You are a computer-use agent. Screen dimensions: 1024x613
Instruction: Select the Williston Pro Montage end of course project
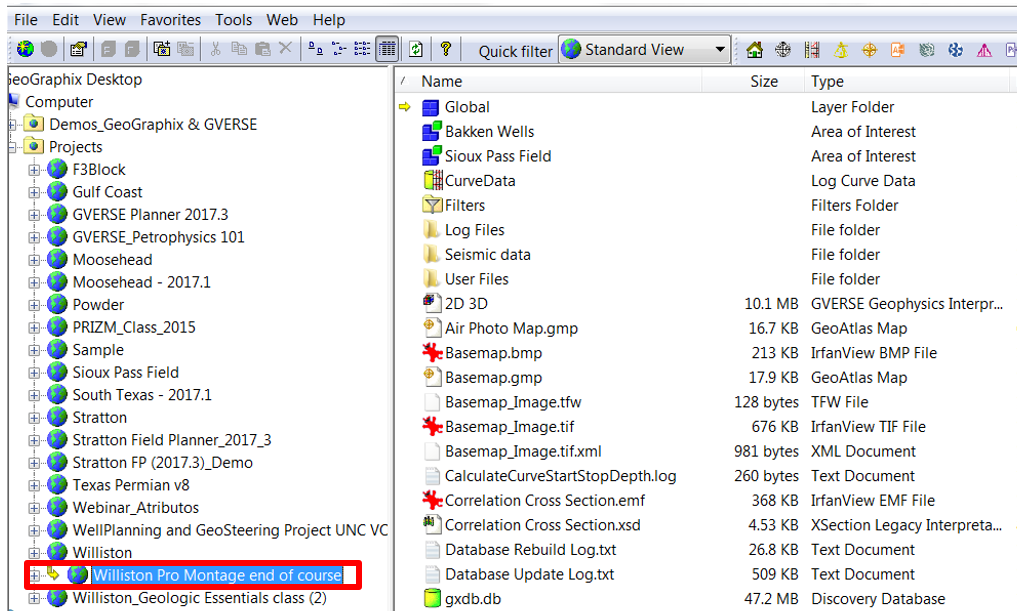click(x=217, y=575)
